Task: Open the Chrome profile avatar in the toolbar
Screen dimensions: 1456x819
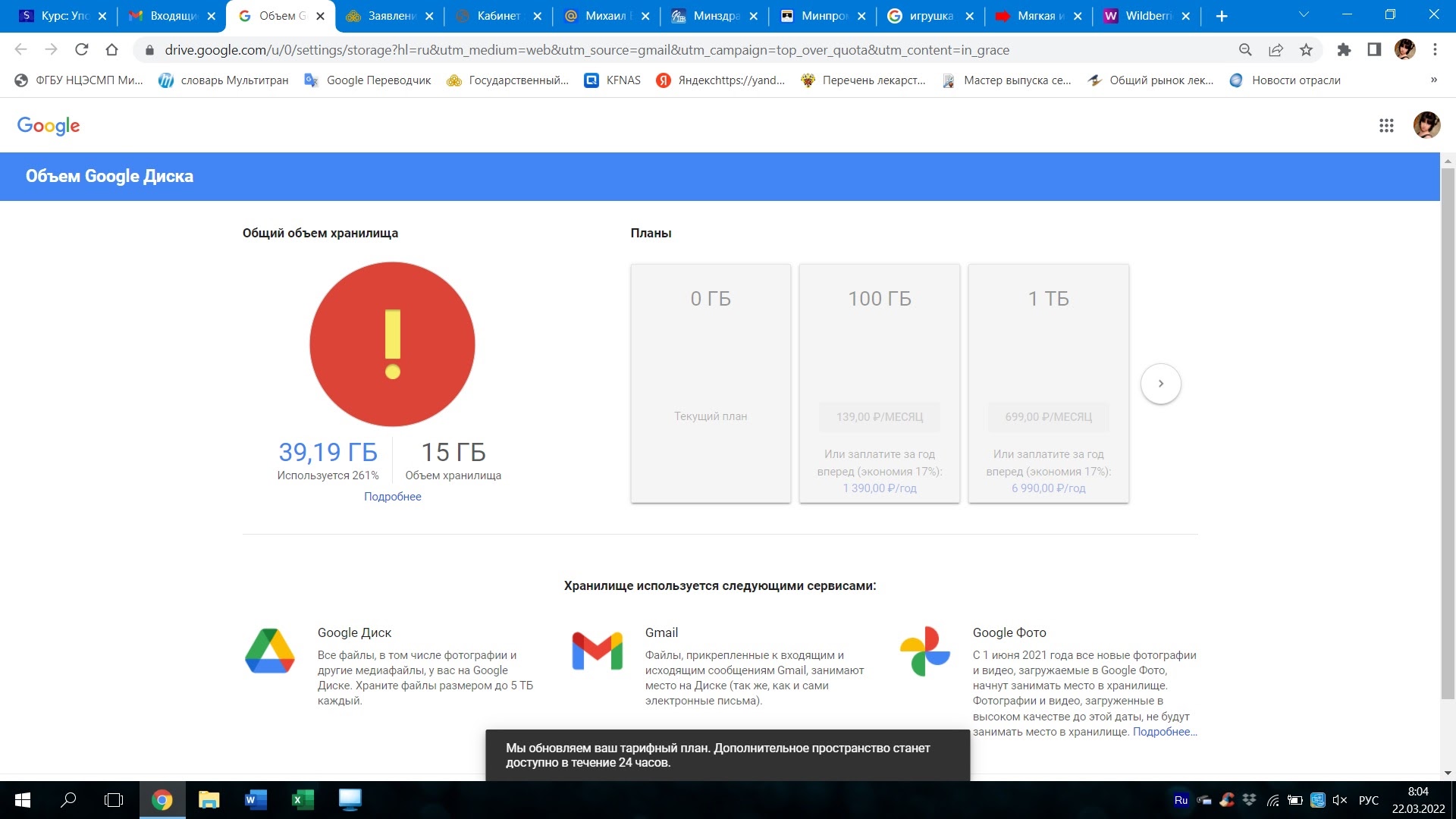Action: pos(1404,50)
